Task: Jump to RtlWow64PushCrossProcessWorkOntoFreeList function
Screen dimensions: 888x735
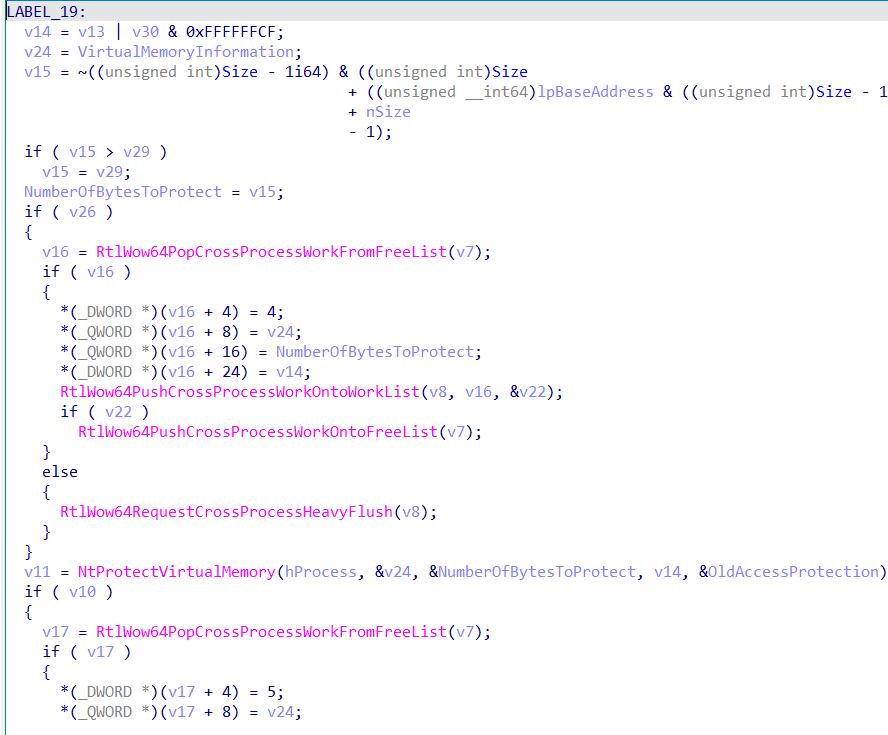Action: pos(258,431)
